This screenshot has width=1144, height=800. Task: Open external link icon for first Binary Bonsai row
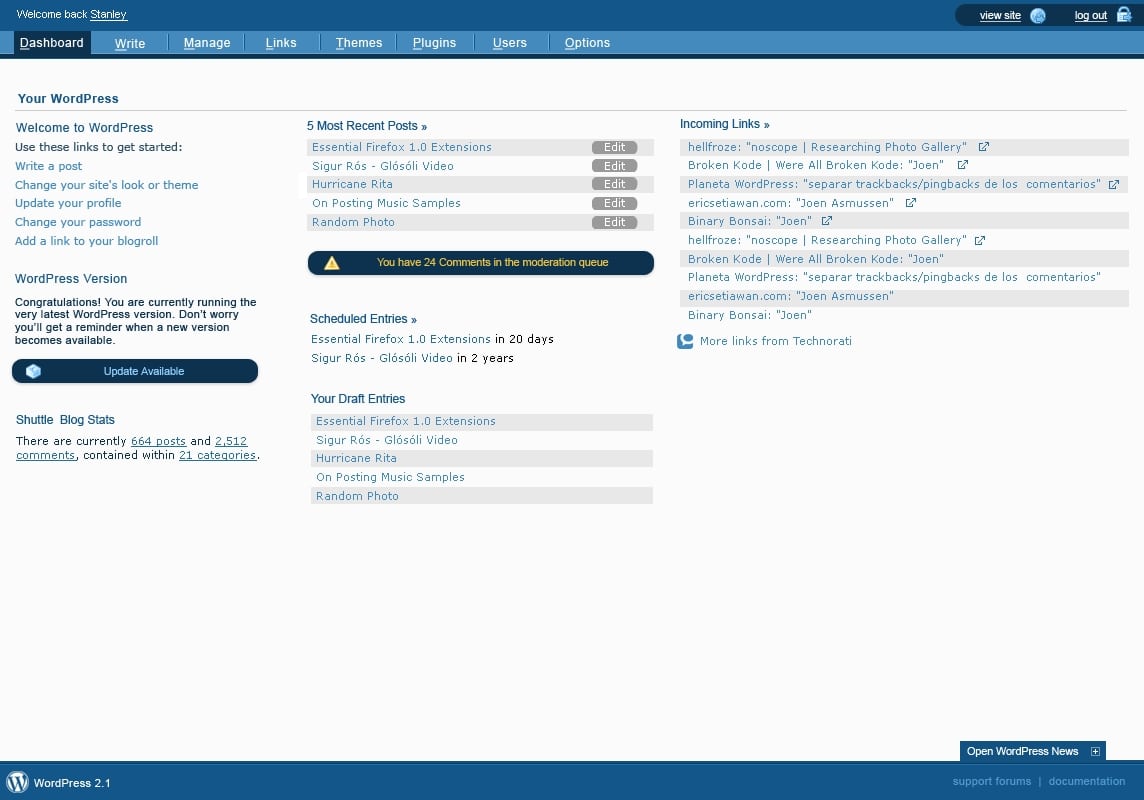click(x=827, y=220)
